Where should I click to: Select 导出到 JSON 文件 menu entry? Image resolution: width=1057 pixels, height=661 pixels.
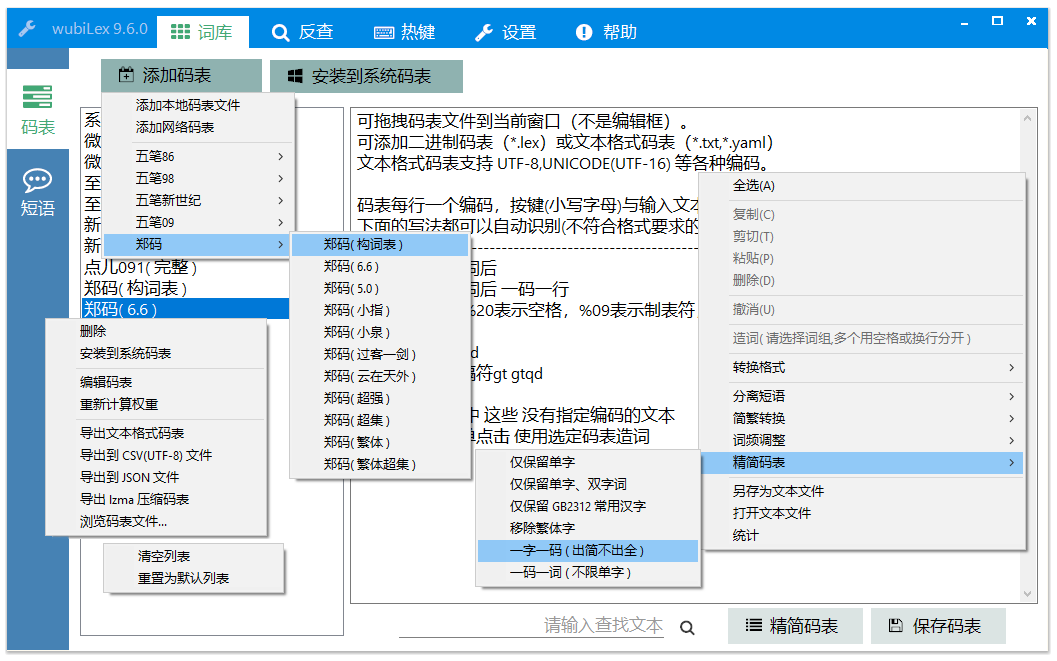[x=156, y=477]
